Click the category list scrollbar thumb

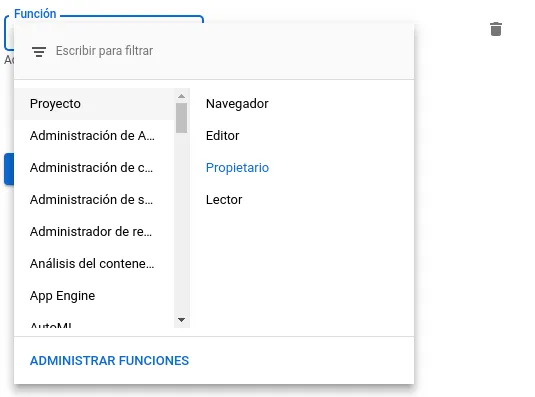[182, 118]
